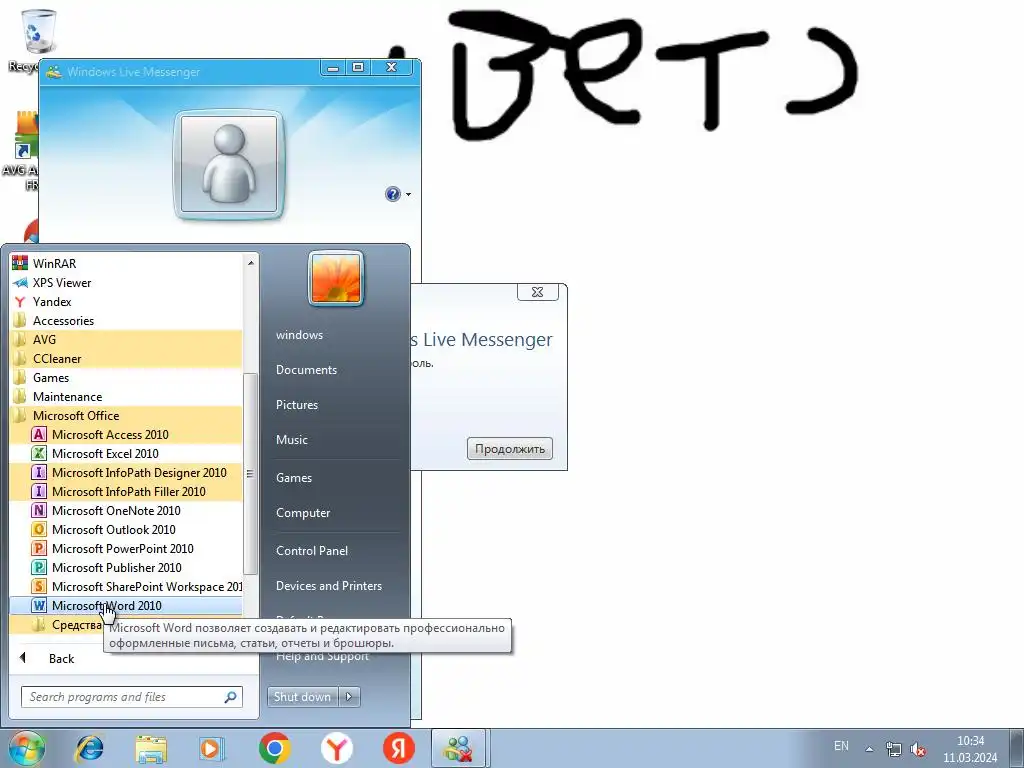Open Music from the Start menu
The image size is (1024, 768).
pyautogui.click(x=291, y=440)
